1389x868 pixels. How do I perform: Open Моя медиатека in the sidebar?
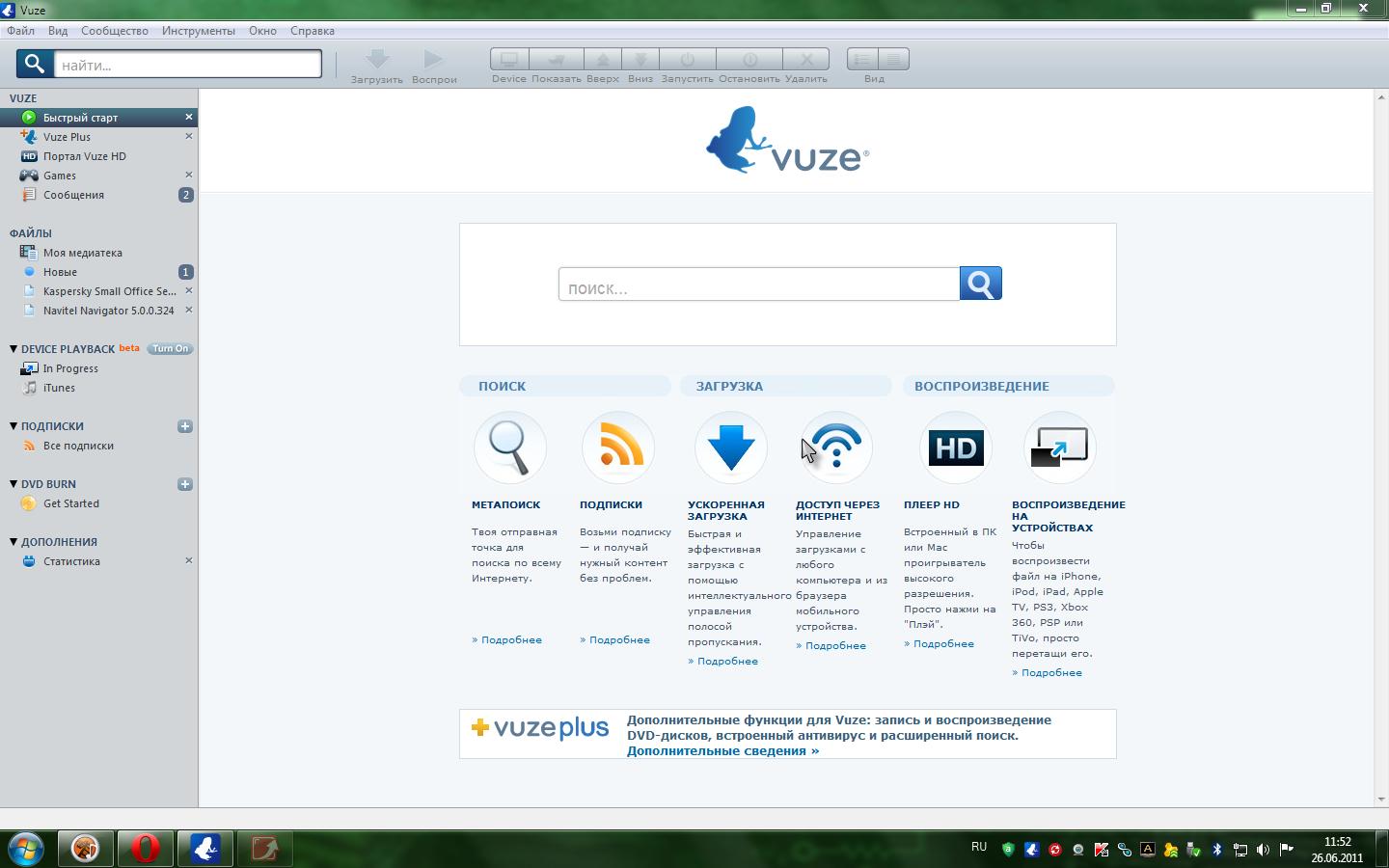click(x=83, y=253)
